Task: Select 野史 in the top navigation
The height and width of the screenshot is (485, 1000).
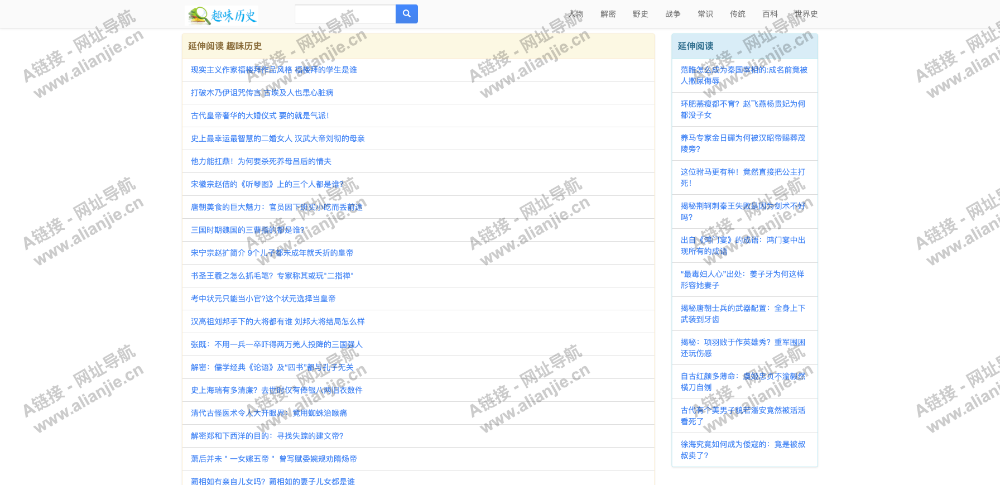Action: point(640,14)
